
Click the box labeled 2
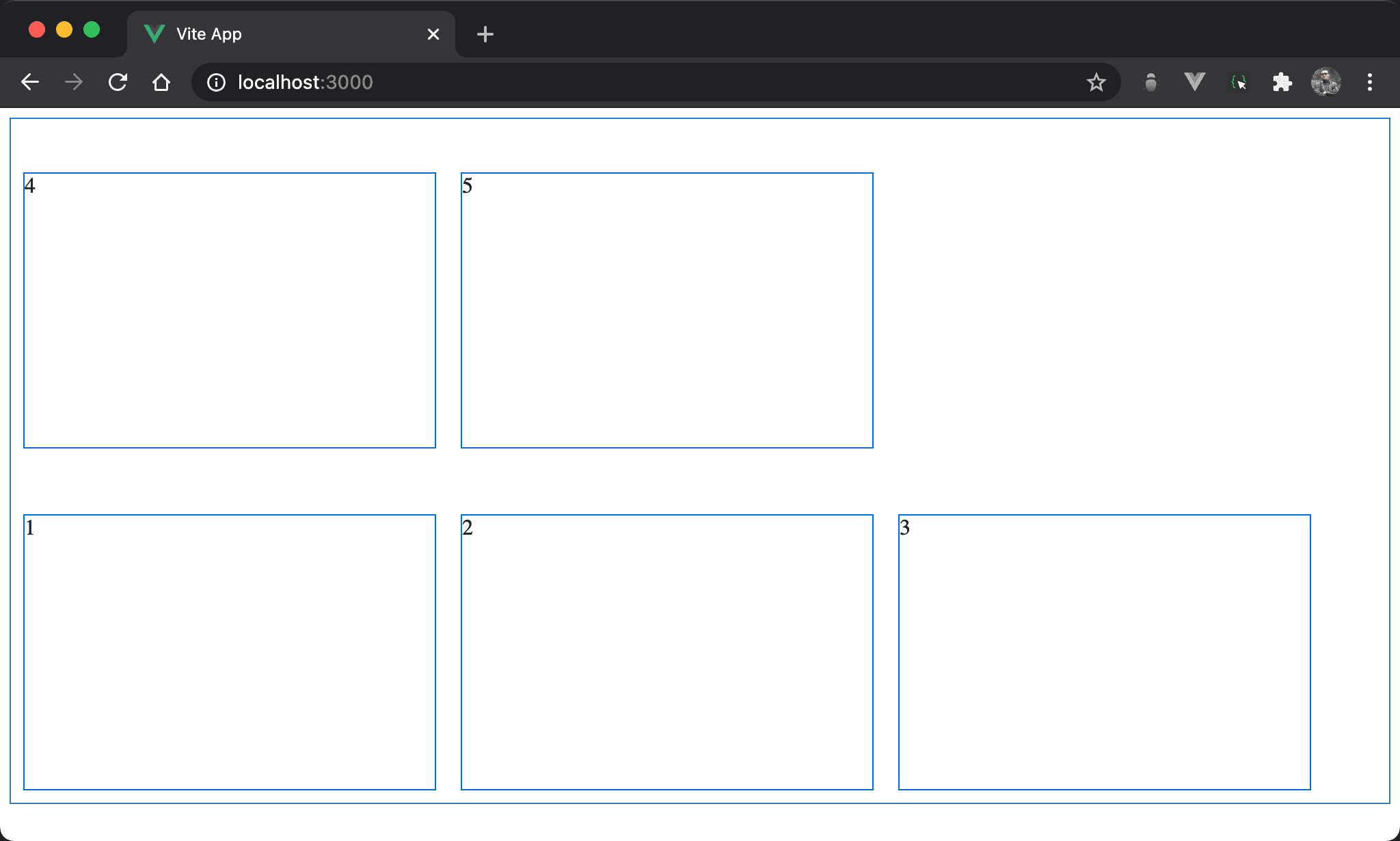pos(667,652)
